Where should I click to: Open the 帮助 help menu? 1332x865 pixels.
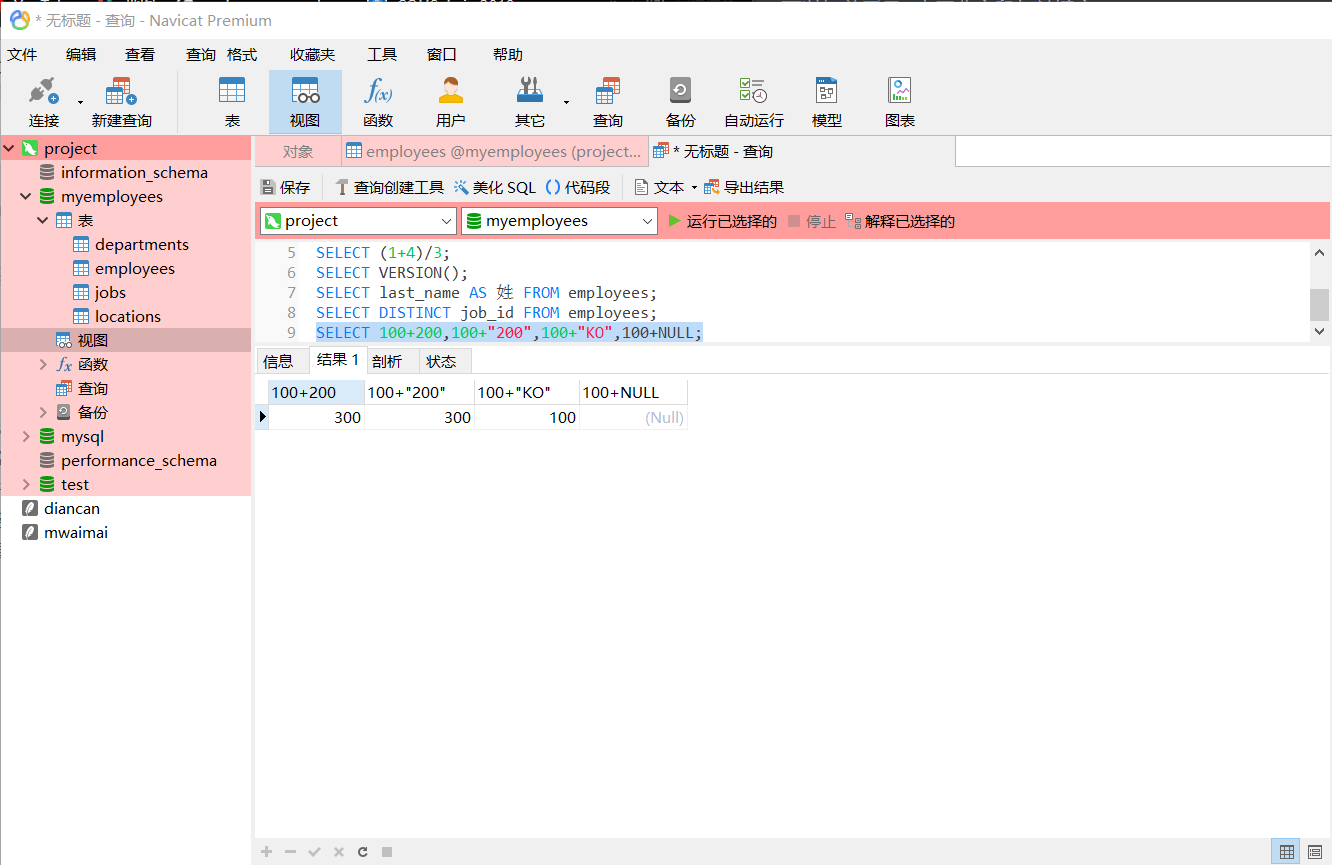point(508,55)
